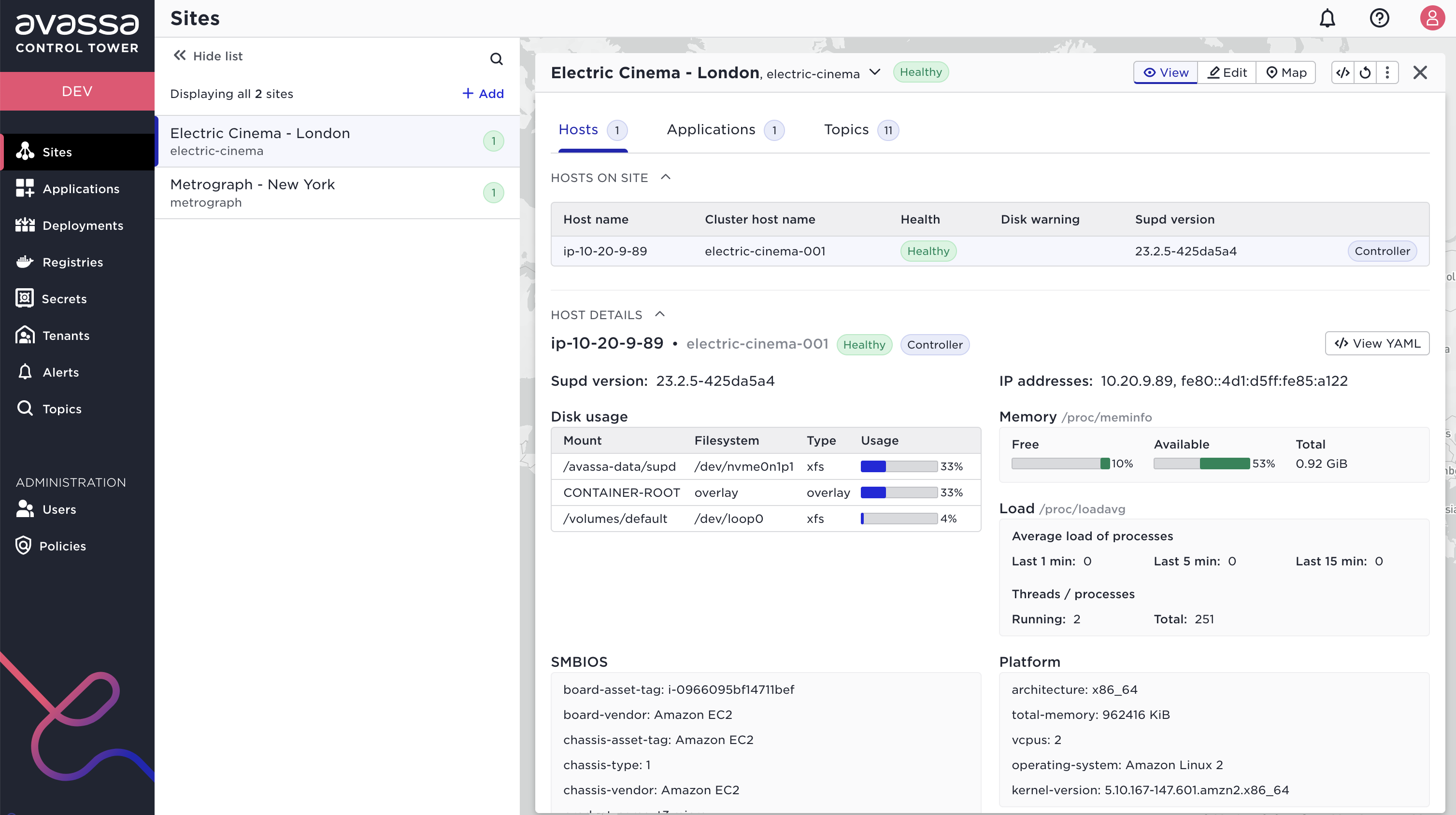Open the notifications bell in the header
The width and height of the screenshot is (1456, 815).
point(1327,19)
